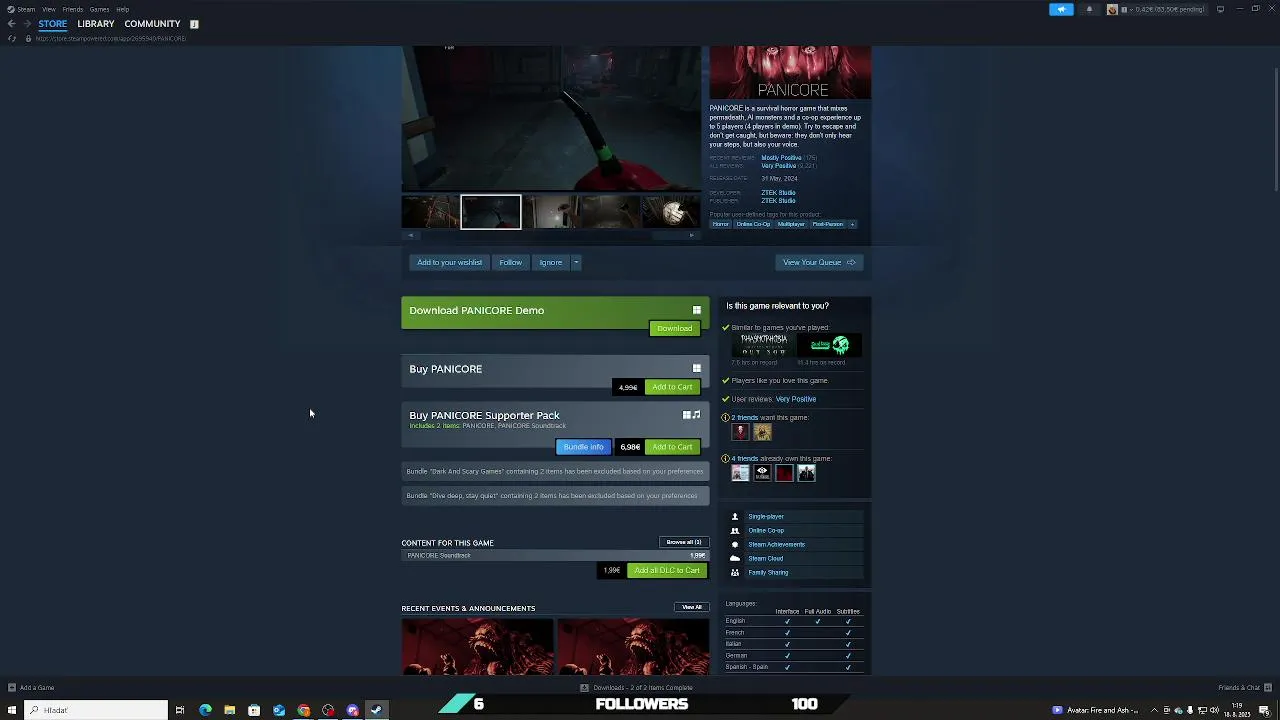The image size is (1280, 720).
Task: Expand more tags with the plus button
Action: tap(852, 224)
